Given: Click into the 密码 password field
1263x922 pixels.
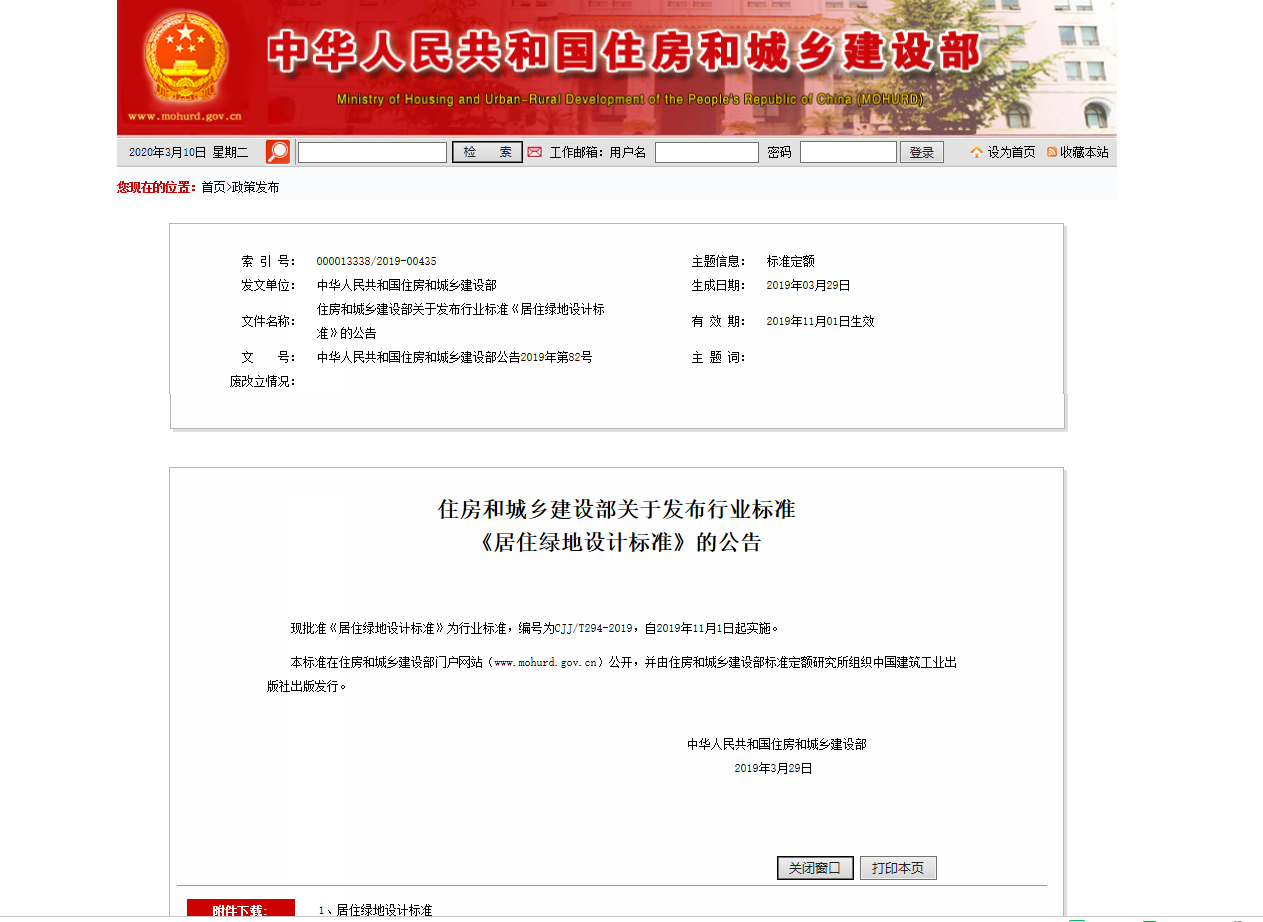Looking at the screenshot, I should tap(848, 152).
